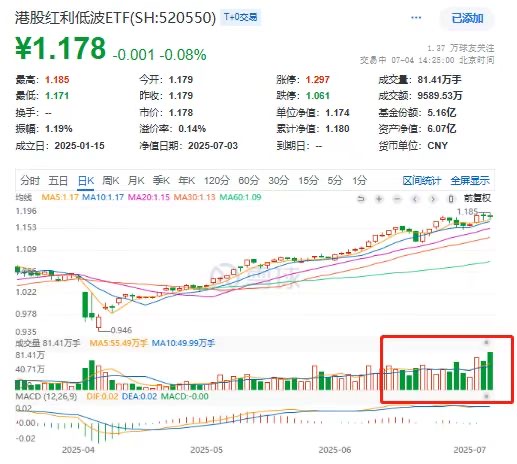
Task: Click the 单位净值 1.174 value
Action: (337, 113)
